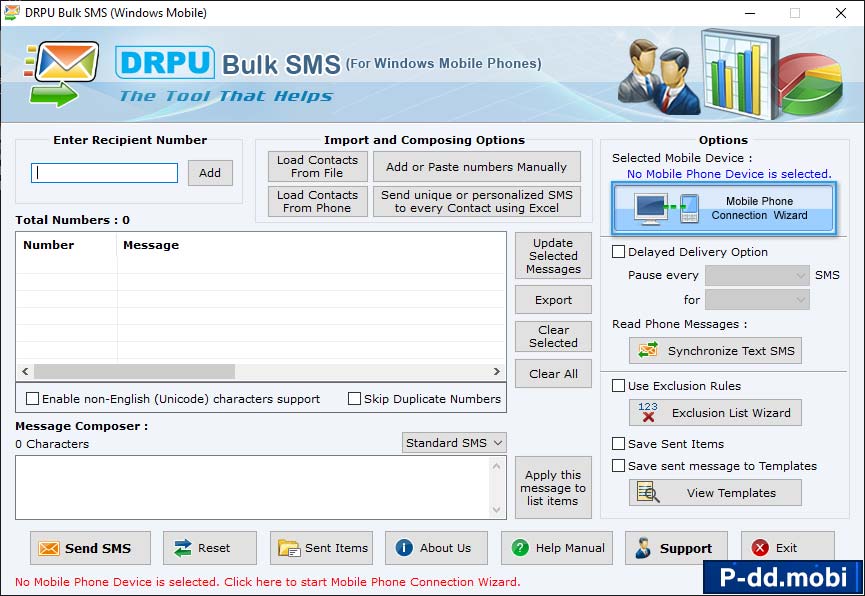Click Clear Selected button

(x=553, y=336)
